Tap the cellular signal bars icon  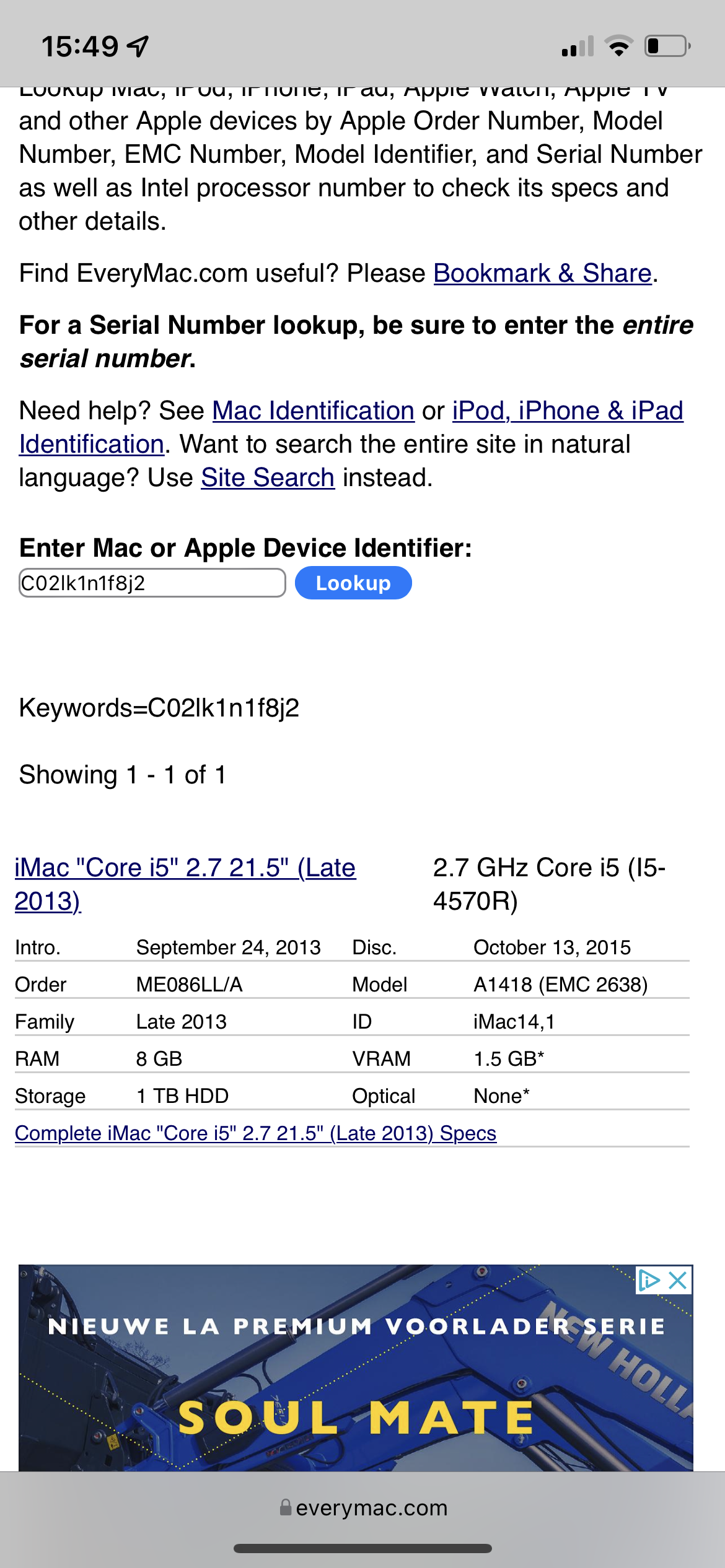[x=578, y=46]
